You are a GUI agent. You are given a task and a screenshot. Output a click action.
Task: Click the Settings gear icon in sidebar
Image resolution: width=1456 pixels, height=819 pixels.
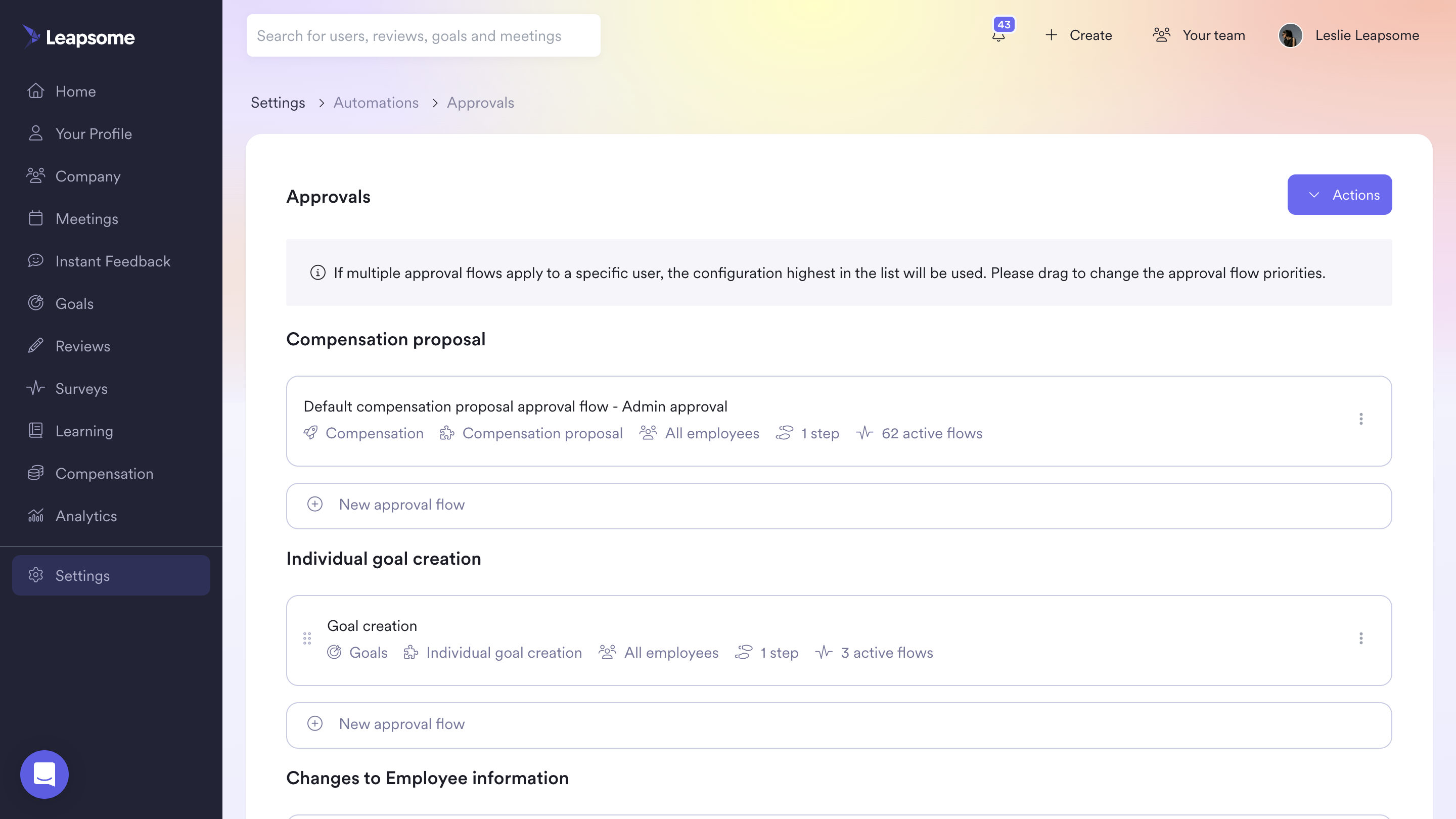[35, 575]
